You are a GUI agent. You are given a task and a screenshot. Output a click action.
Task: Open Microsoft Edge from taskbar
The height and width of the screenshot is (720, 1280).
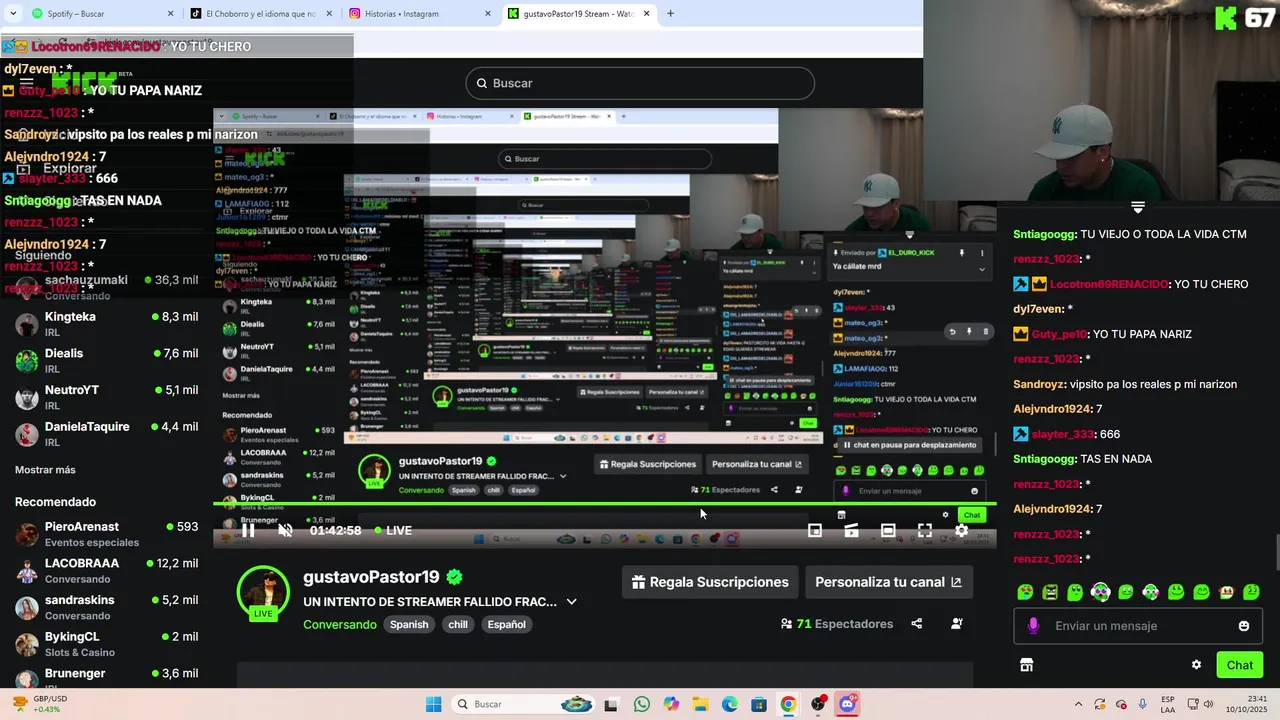pyautogui.click(x=730, y=704)
